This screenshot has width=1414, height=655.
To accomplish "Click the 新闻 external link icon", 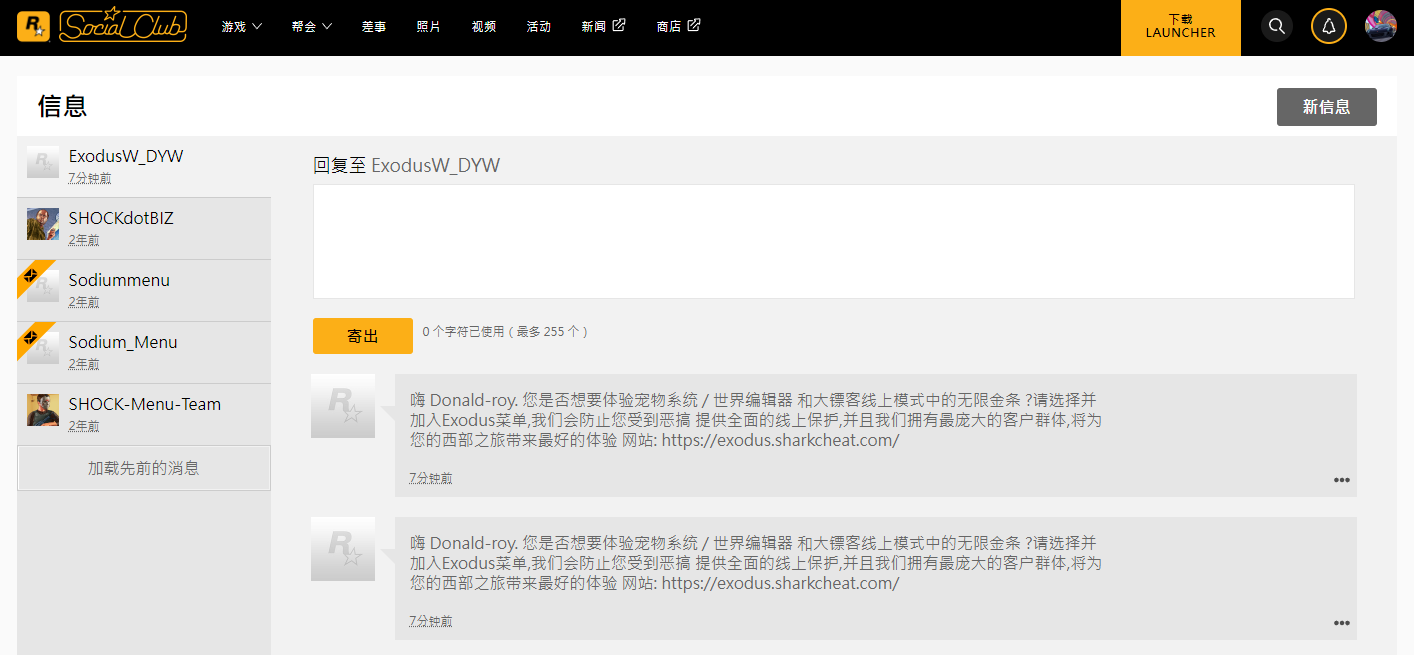I will click(x=619, y=25).
